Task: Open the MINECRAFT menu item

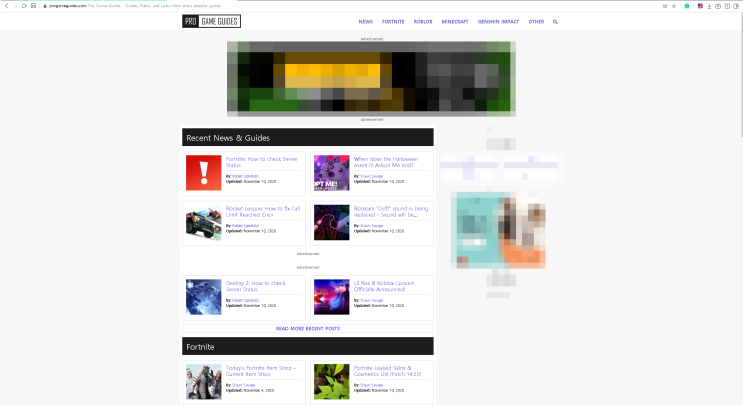Action: (x=455, y=22)
